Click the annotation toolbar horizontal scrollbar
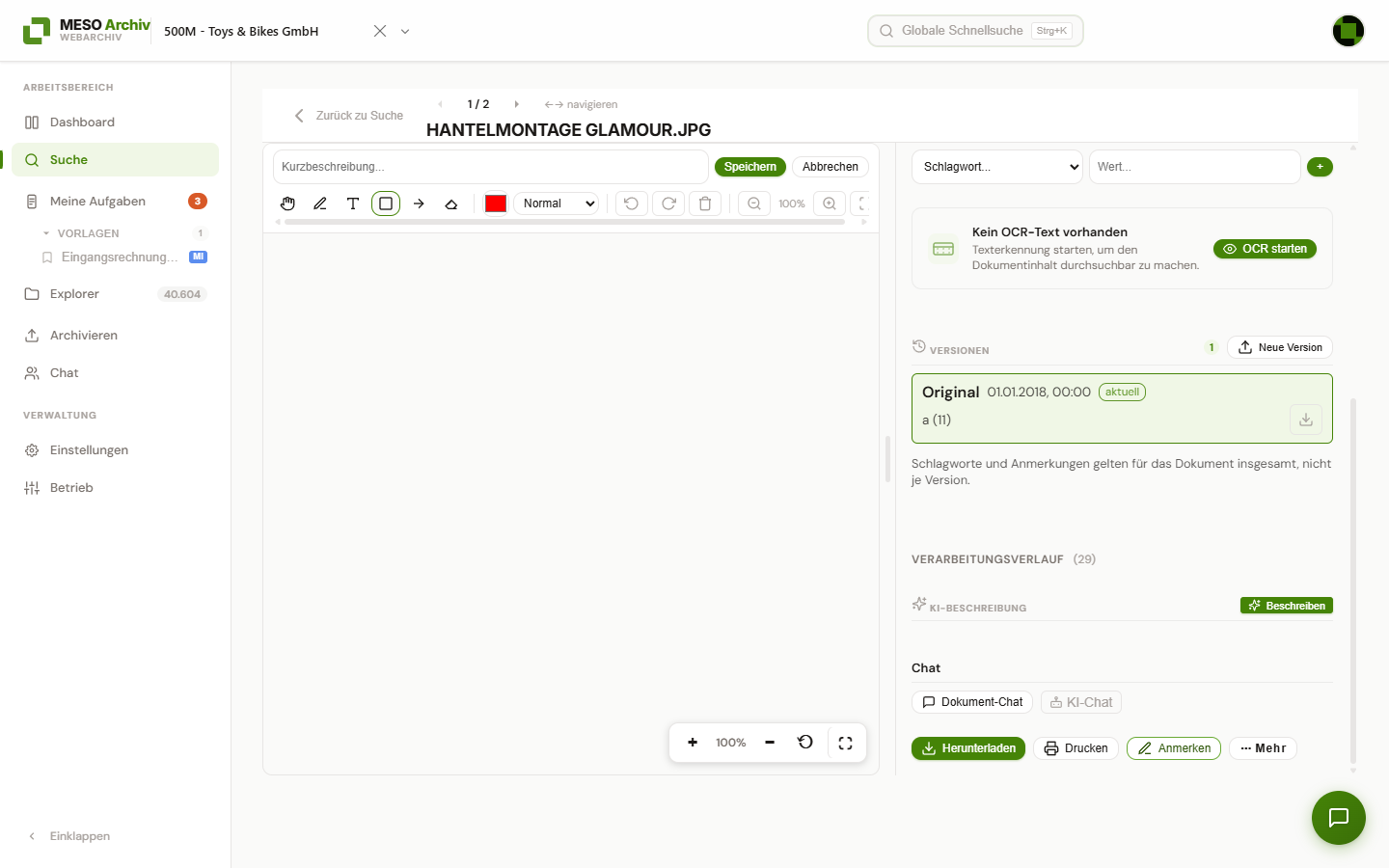 point(564,222)
